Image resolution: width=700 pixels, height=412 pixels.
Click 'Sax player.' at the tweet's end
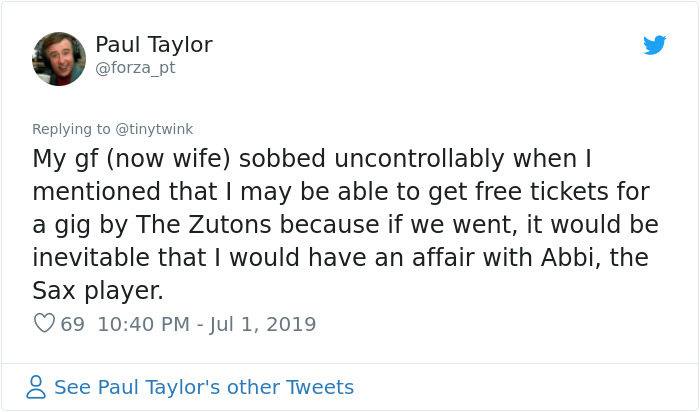(97, 290)
